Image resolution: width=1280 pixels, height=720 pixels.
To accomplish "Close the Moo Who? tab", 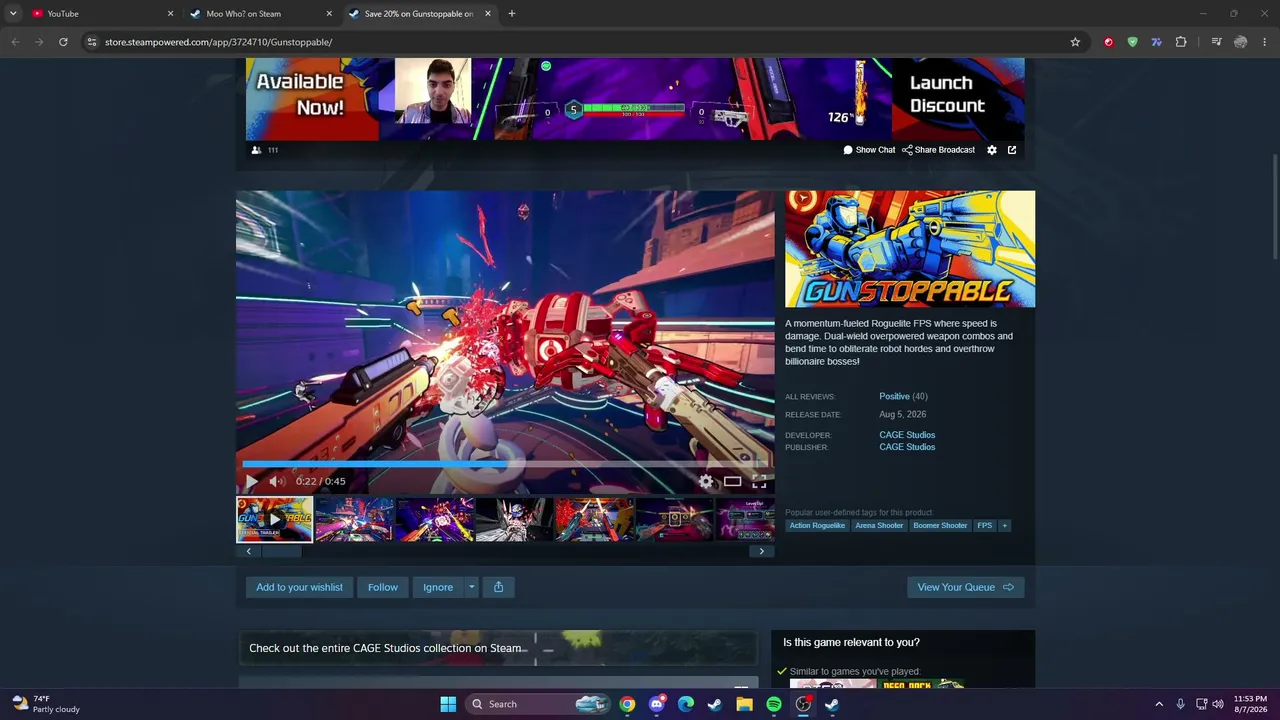I will pos(329,14).
